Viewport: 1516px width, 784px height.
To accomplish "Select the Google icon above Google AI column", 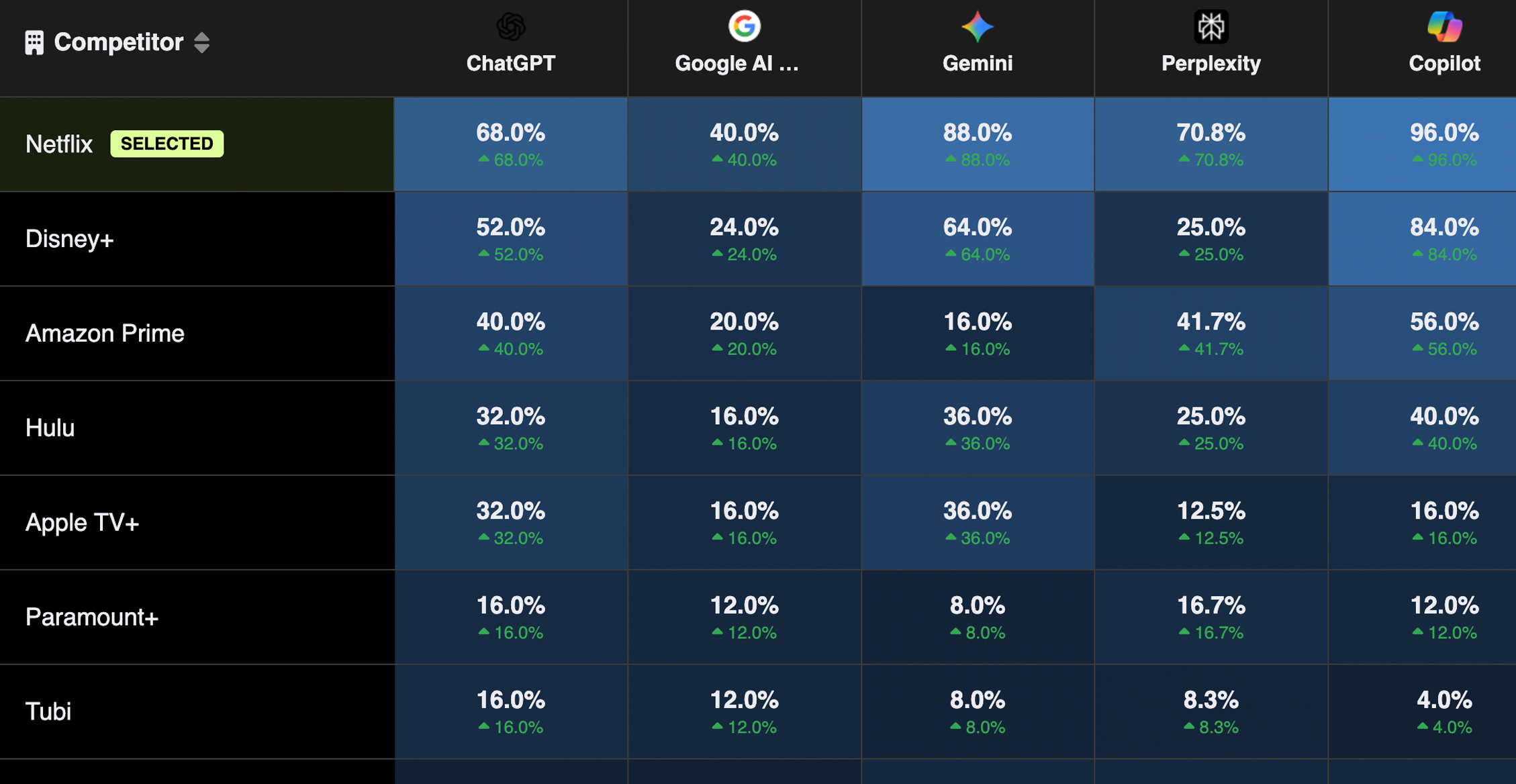I will (x=743, y=26).
